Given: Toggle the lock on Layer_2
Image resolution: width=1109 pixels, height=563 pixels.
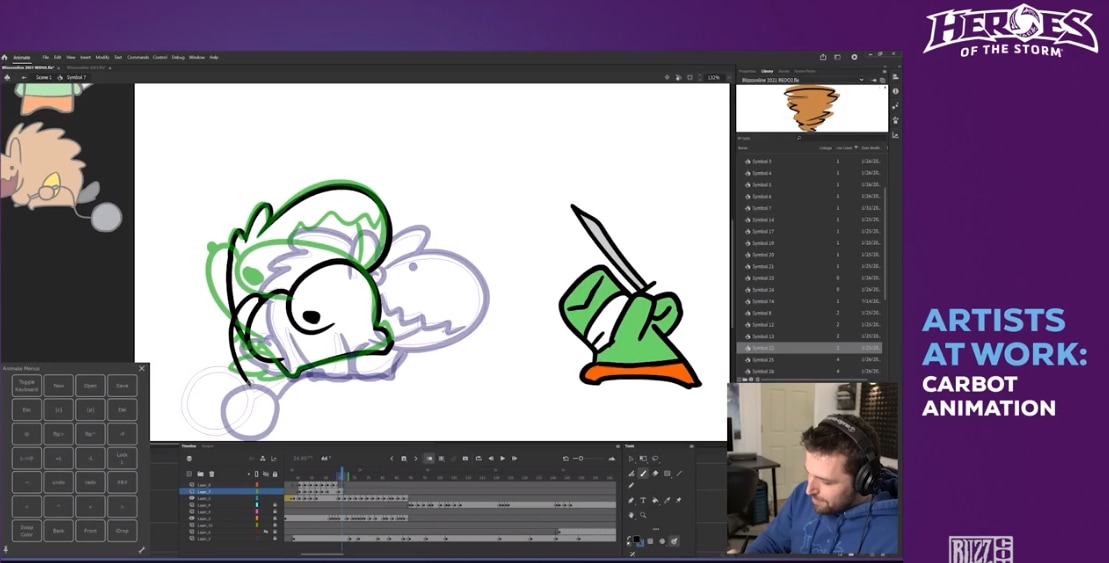Looking at the screenshot, I should click(275, 539).
